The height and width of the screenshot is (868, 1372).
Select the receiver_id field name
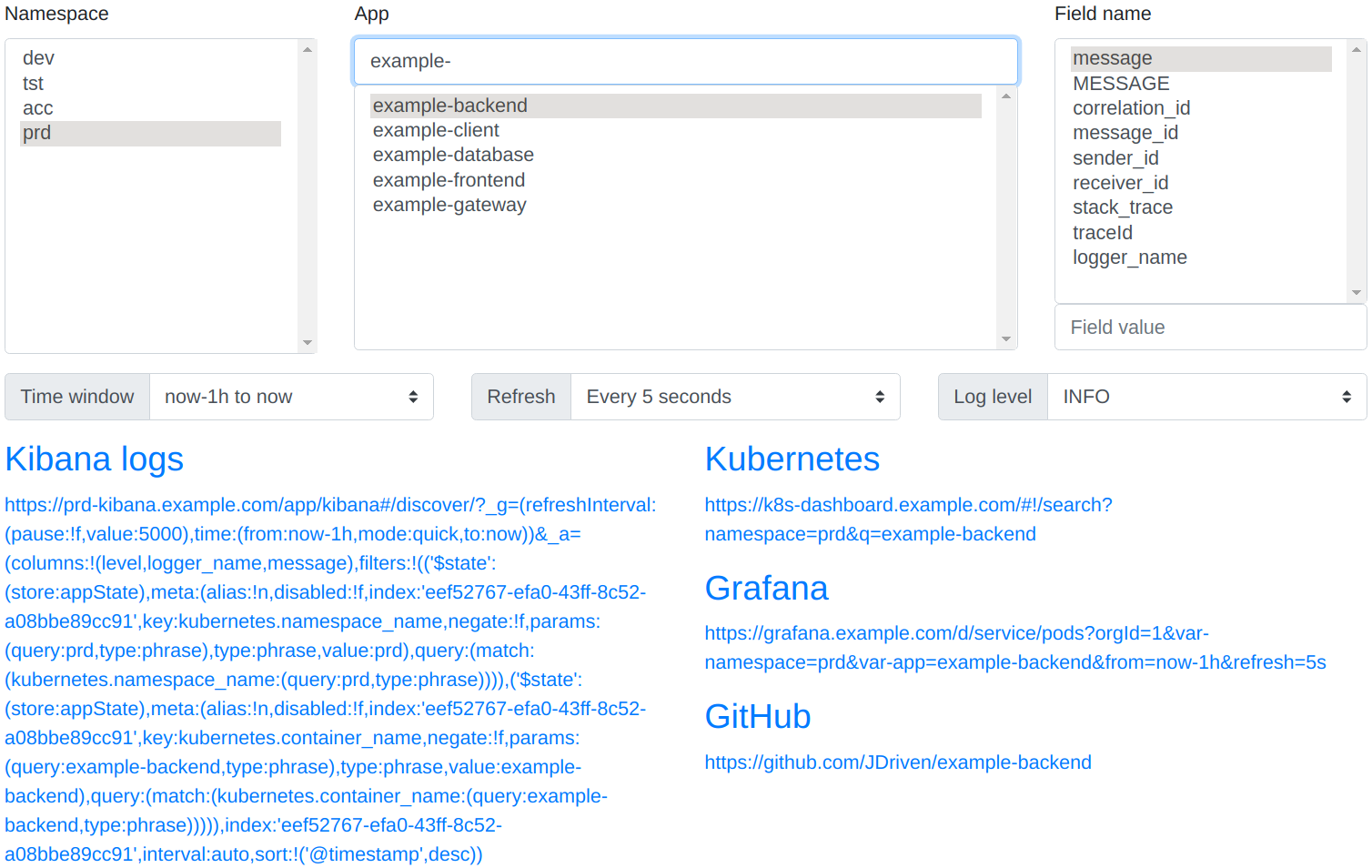(x=1201, y=183)
